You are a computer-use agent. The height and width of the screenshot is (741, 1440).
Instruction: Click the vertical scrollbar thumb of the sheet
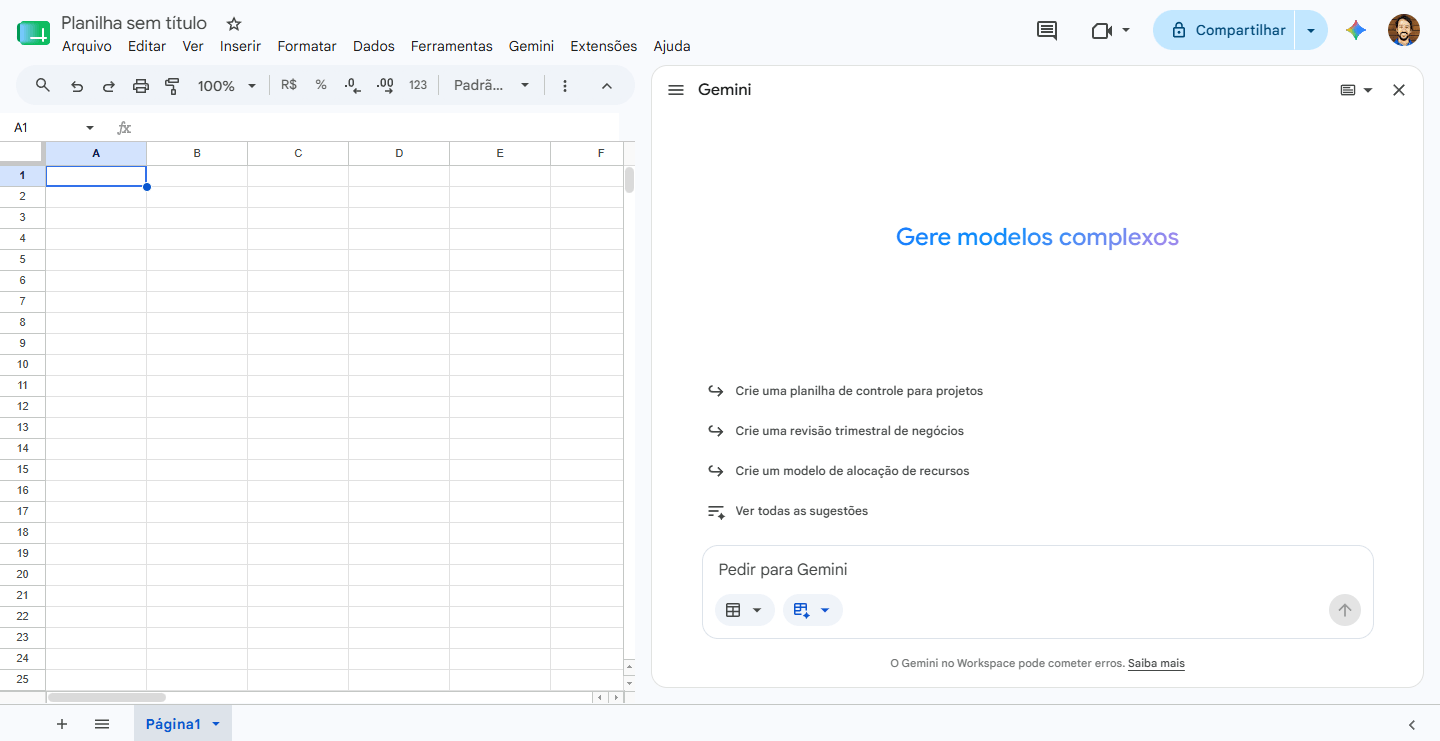[x=629, y=180]
